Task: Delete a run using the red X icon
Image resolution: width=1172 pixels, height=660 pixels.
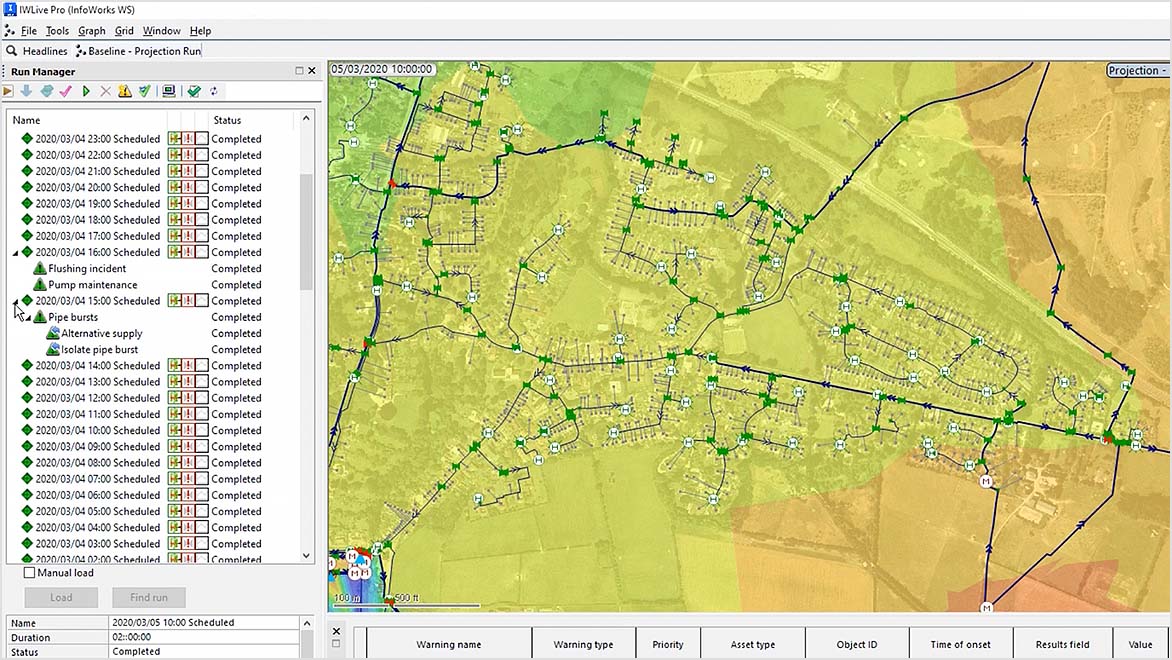Action: pos(105,91)
